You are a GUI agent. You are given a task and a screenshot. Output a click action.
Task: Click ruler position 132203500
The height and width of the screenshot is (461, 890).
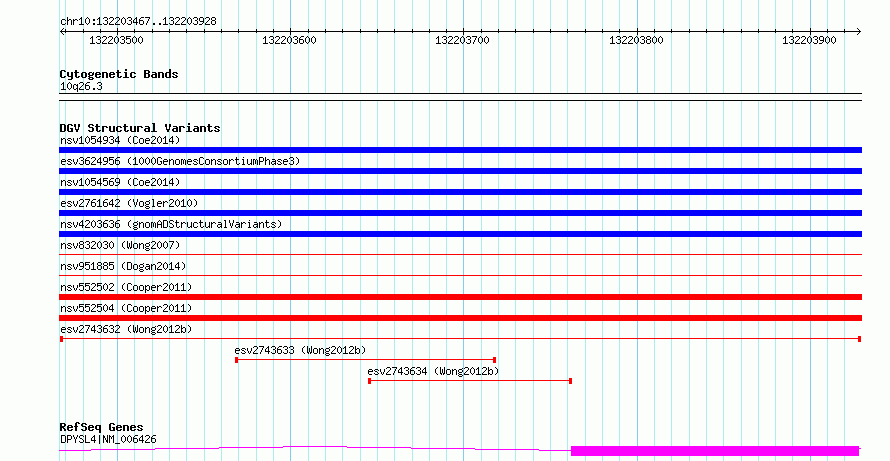[116, 40]
